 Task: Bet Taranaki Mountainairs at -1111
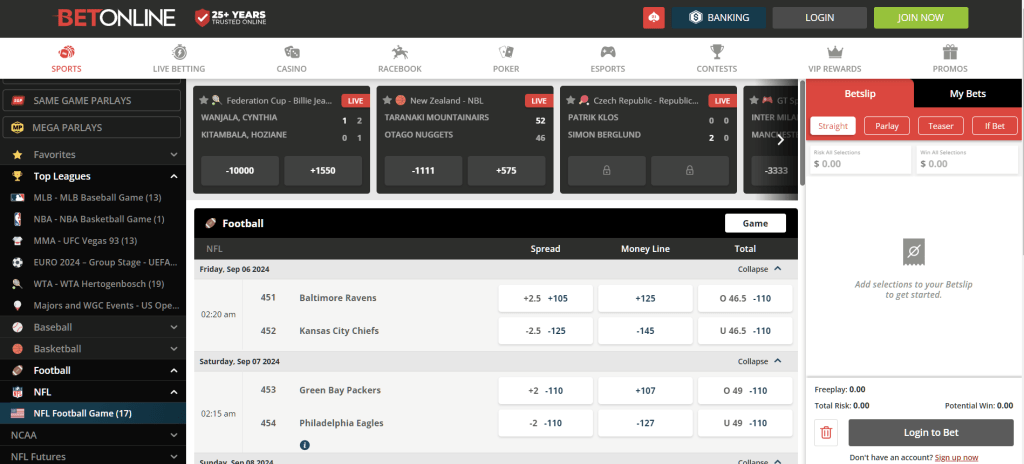tap(423, 171)
